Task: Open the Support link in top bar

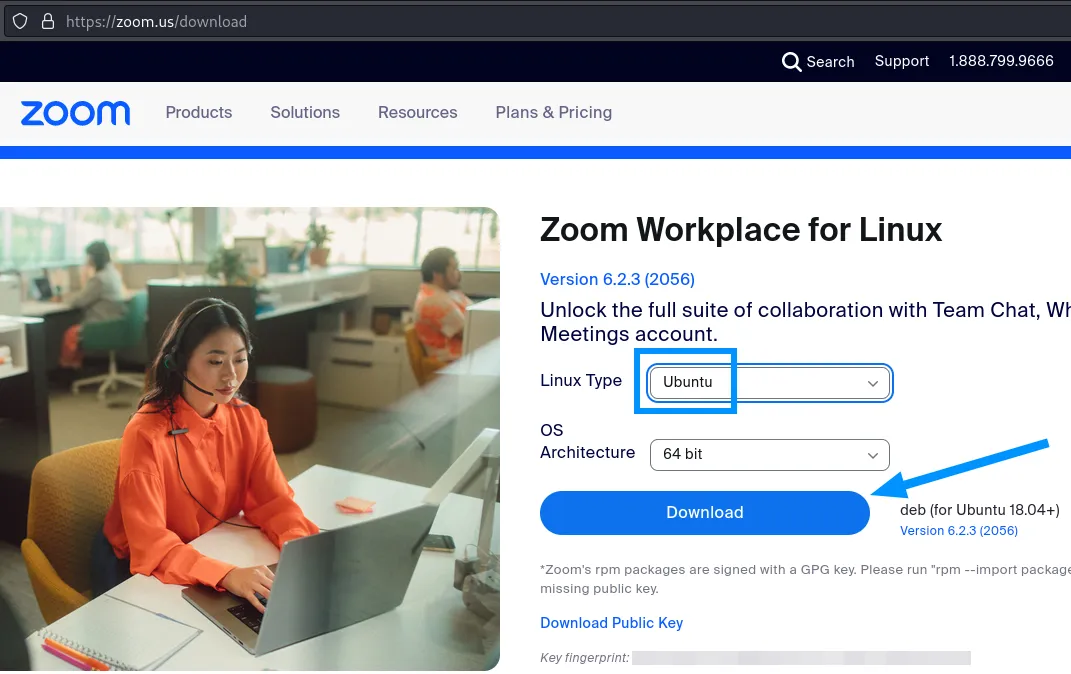Action: [x=902, y=61]
